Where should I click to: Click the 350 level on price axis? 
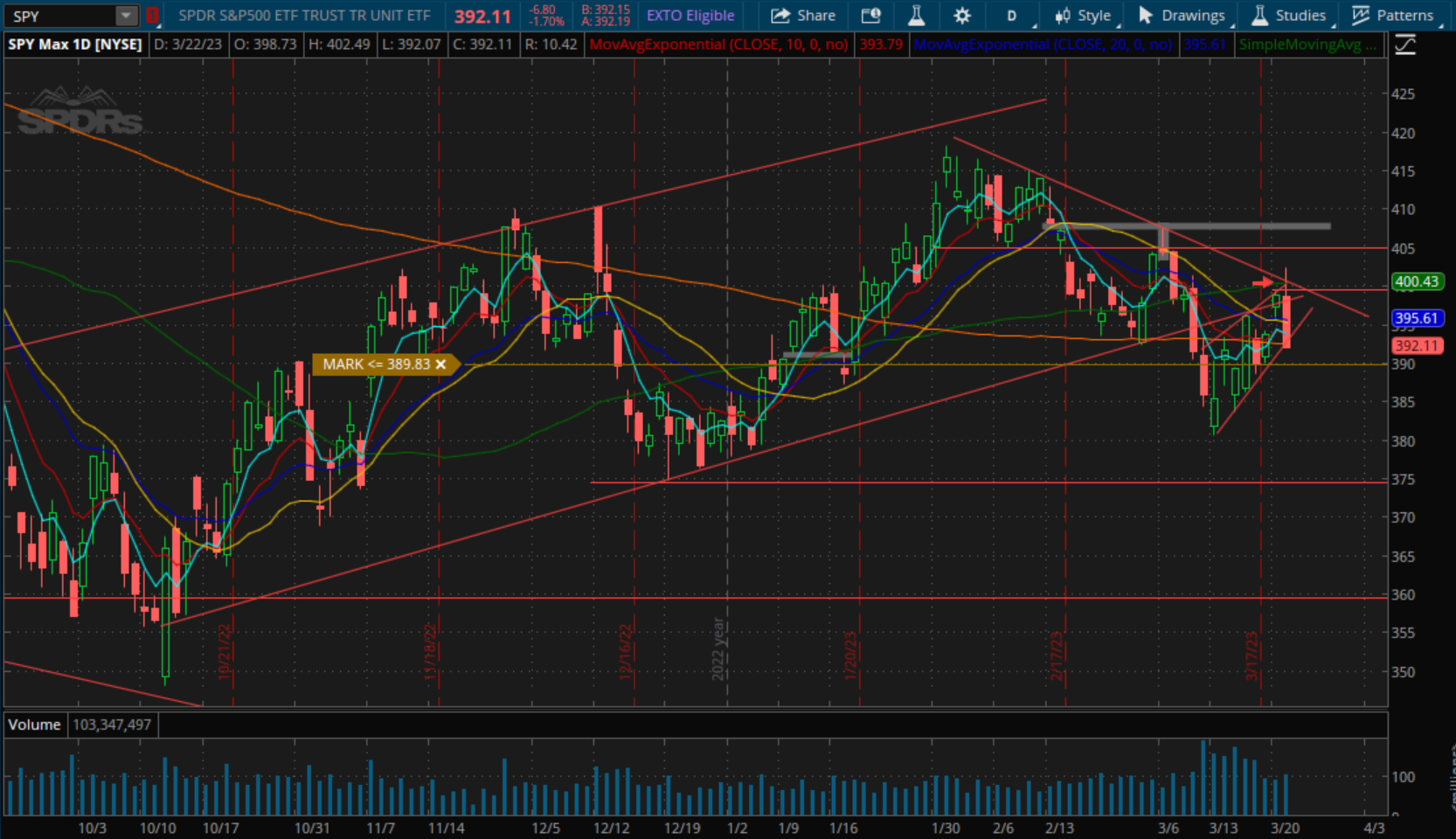pyautogui.click(x=1404, y=672)
